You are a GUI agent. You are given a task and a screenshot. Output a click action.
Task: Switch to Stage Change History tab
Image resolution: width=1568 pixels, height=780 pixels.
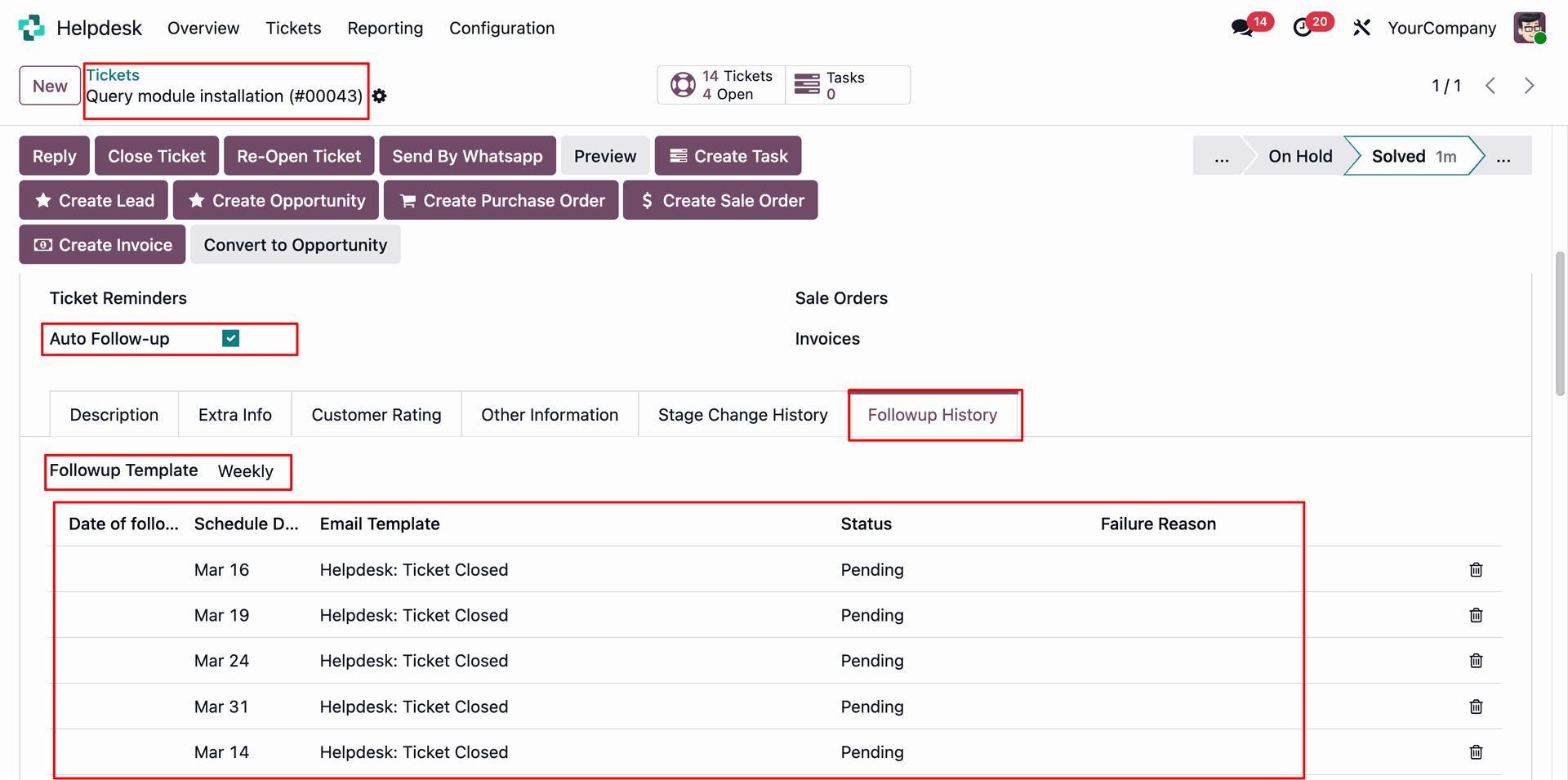742,415
